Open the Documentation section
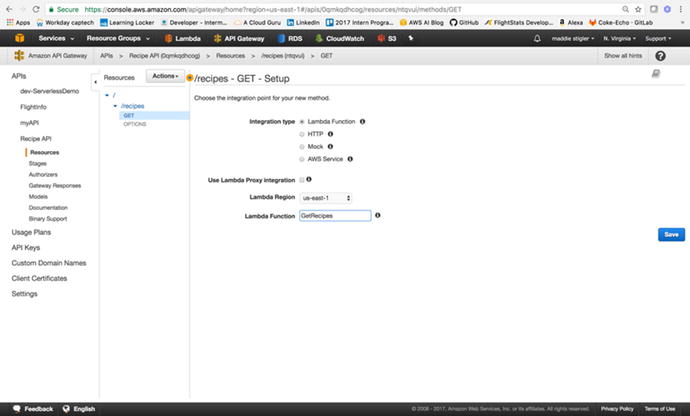 coord(48,207)
